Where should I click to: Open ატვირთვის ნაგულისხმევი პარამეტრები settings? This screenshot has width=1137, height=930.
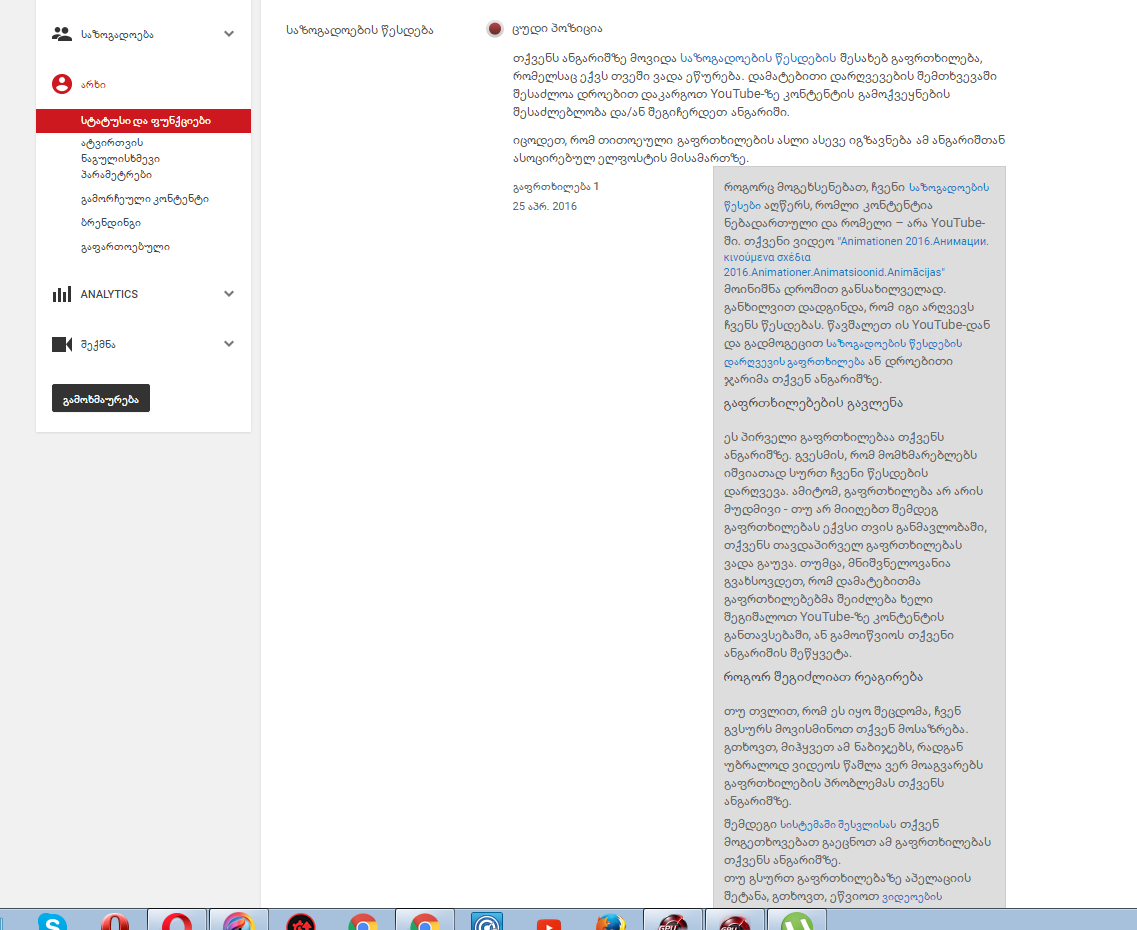tap(120, 159)
